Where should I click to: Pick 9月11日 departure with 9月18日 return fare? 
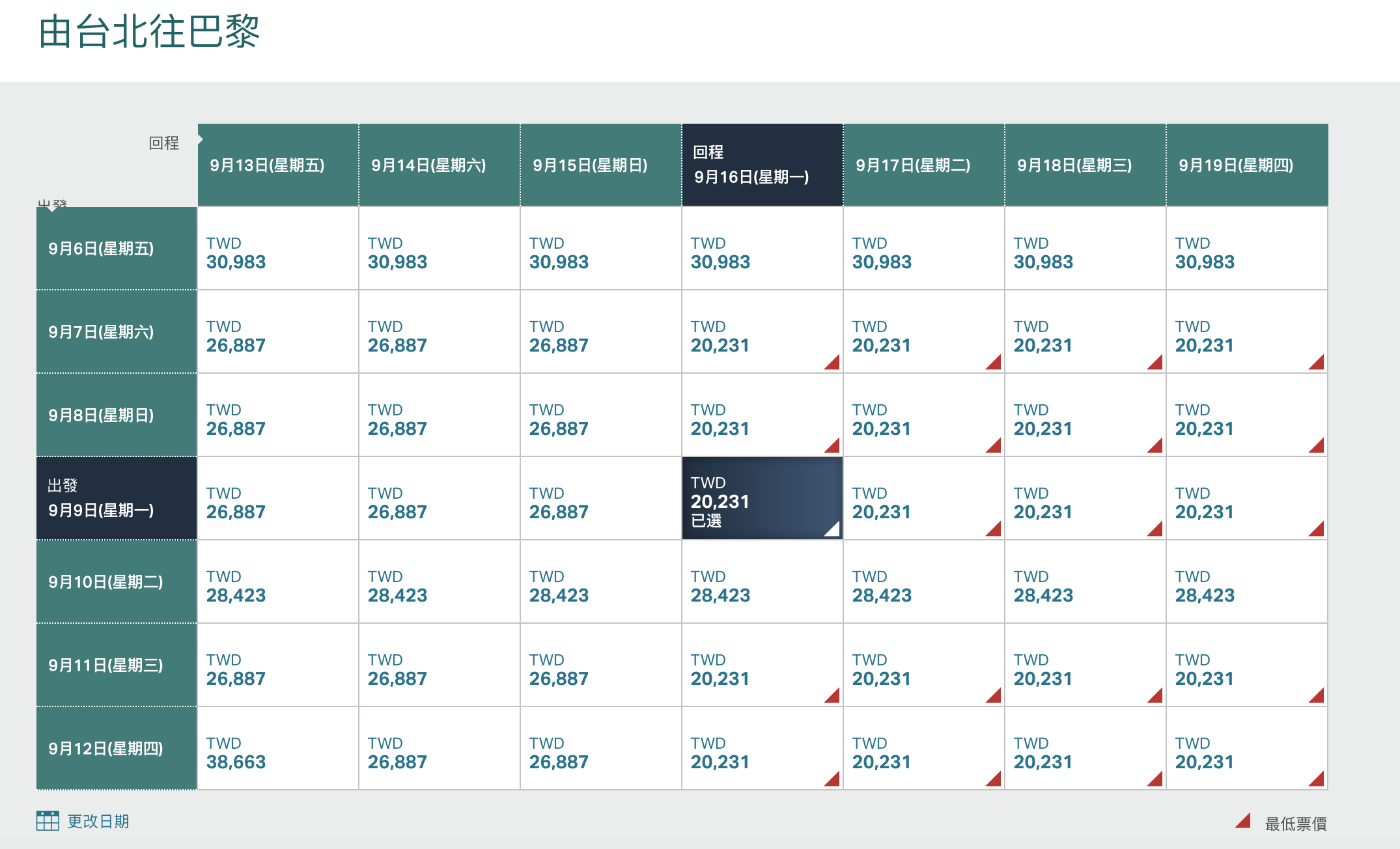pos(1085,665)
